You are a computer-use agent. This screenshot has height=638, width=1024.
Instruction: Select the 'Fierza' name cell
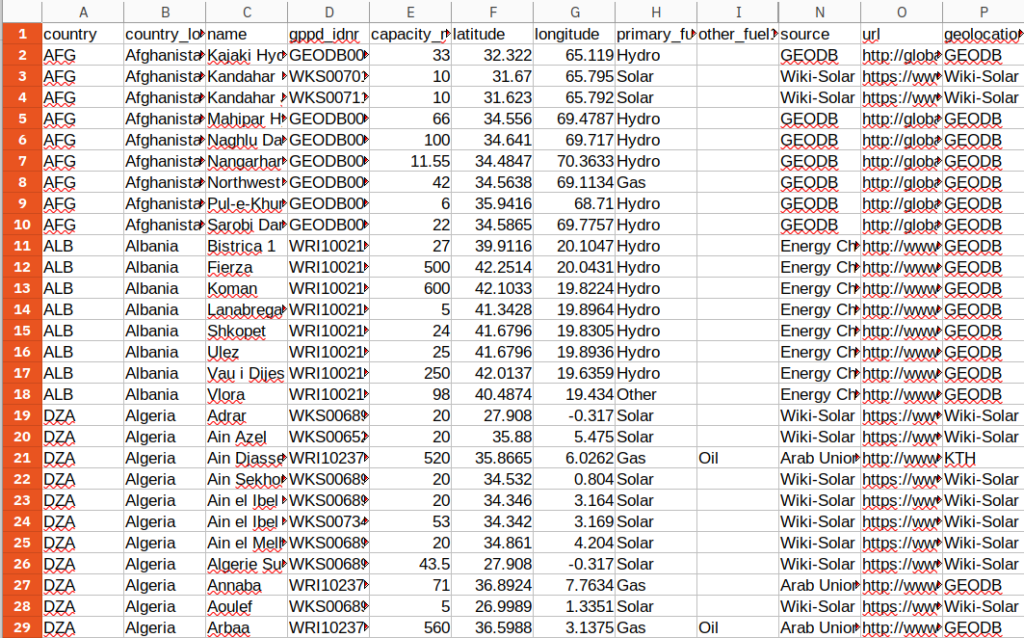(247, 267)
